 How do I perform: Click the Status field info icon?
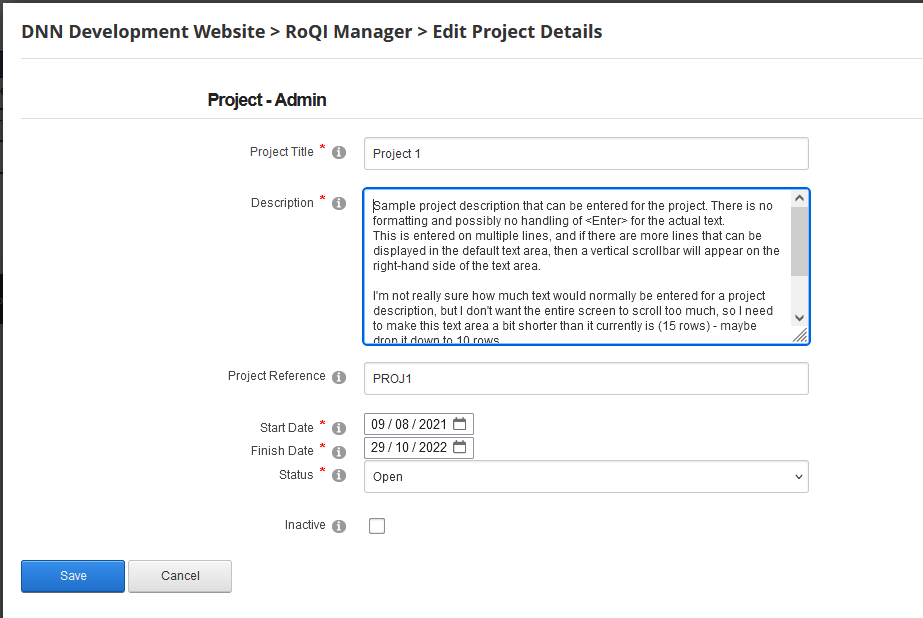pyautogui.click(x=339, y=474)
